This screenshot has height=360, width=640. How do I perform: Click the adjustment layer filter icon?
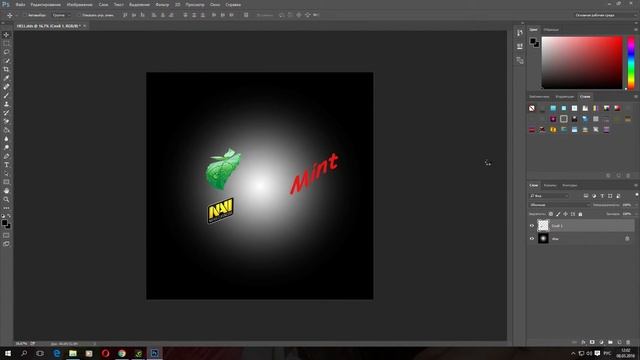(x=594, y=196)
